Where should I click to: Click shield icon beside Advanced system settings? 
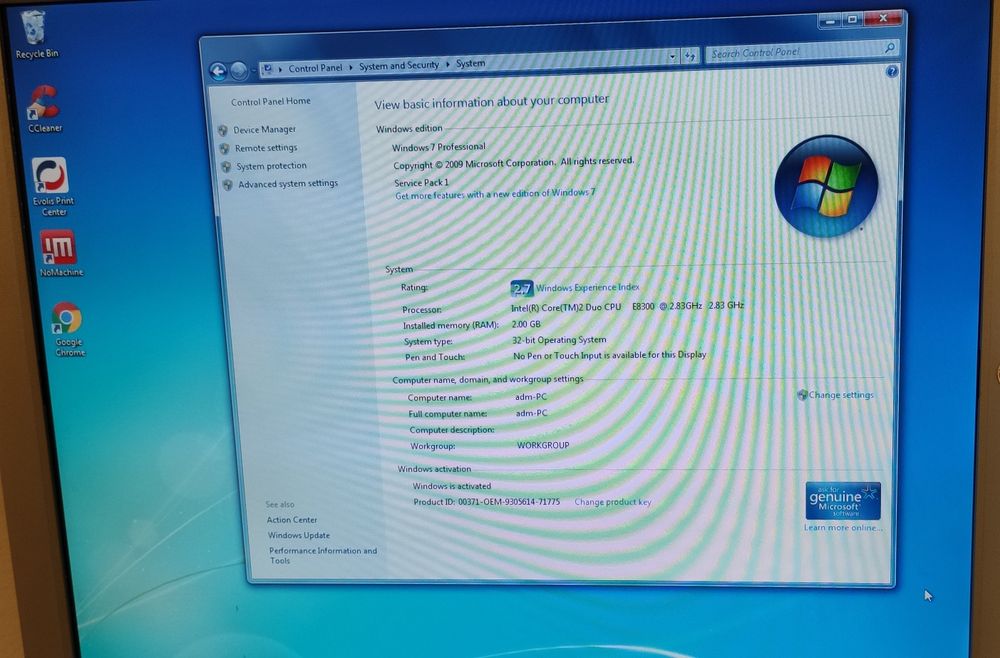point(228,185)
